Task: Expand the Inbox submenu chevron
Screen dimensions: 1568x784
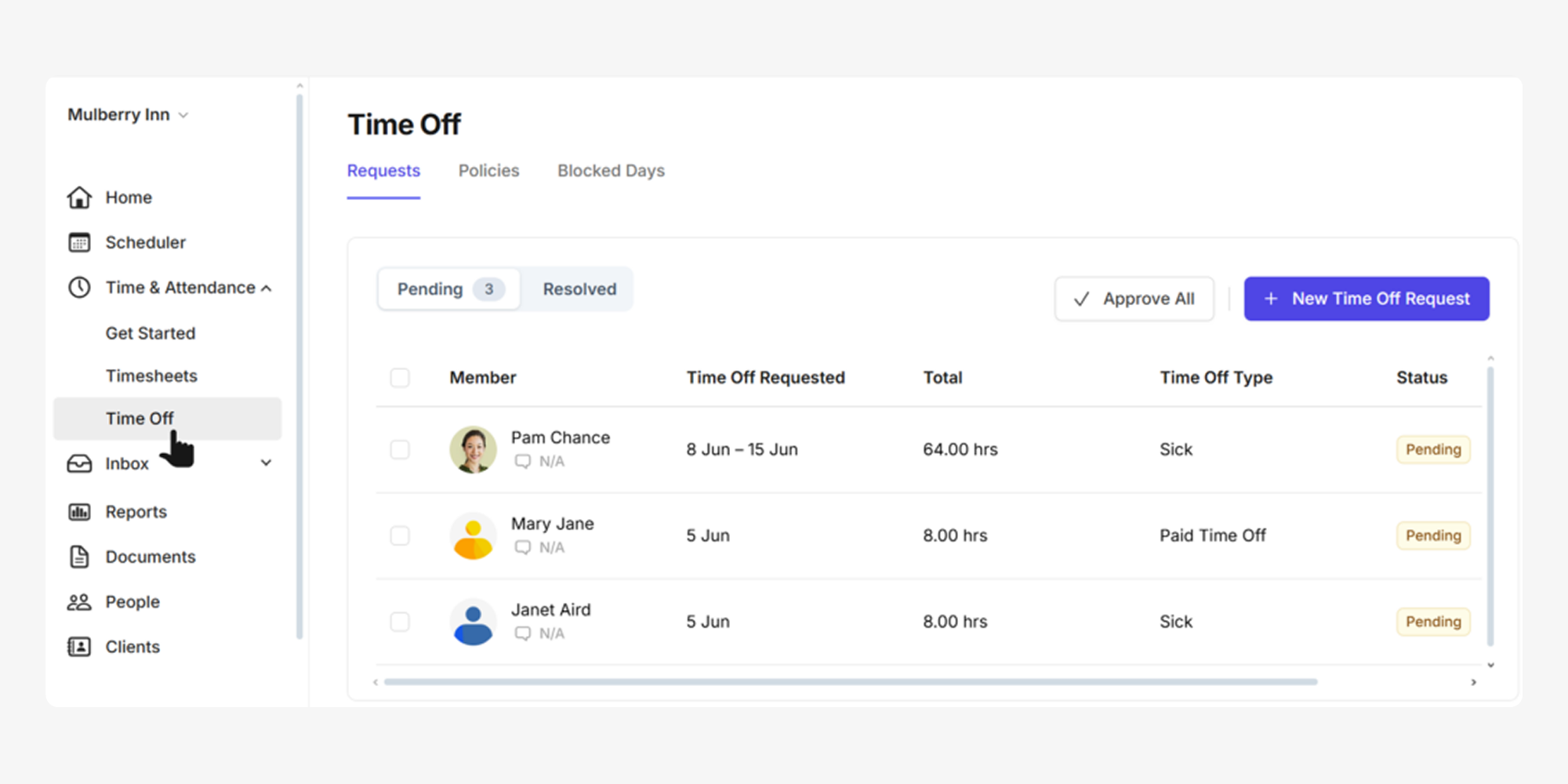Action: (267, 463)
